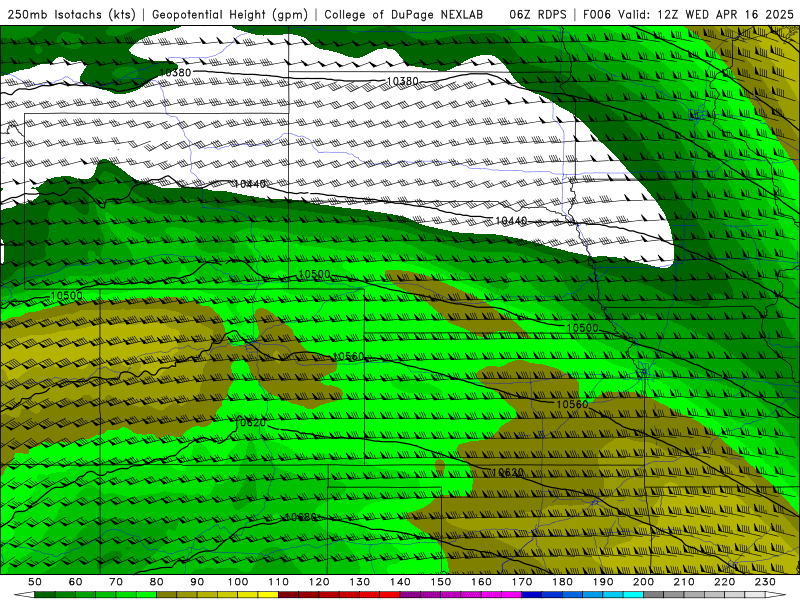Click the 160 value on the color scale
Image resolution: width=800 pixels, height=600 pixels.
click(x=481, y=582)
